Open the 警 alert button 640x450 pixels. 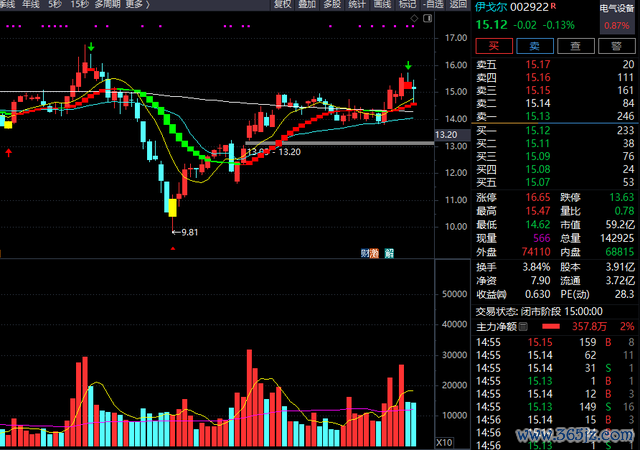[x=615, y=45]
